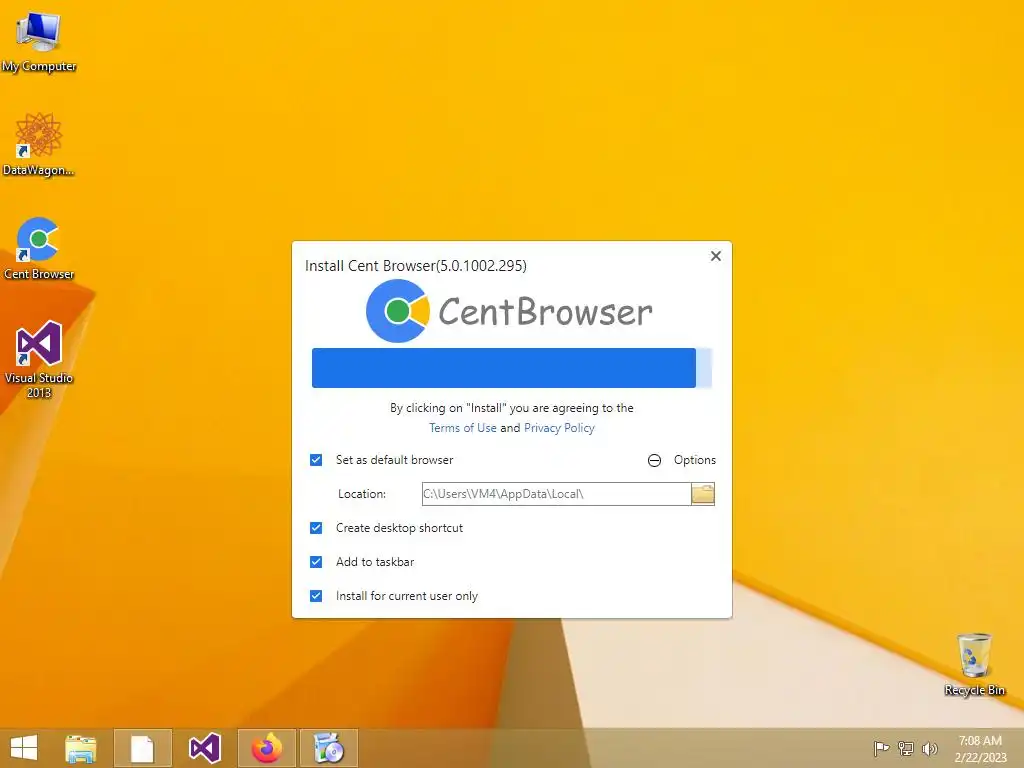
Task: Open Visual Studio from taskbar
Action: [204, 748]
